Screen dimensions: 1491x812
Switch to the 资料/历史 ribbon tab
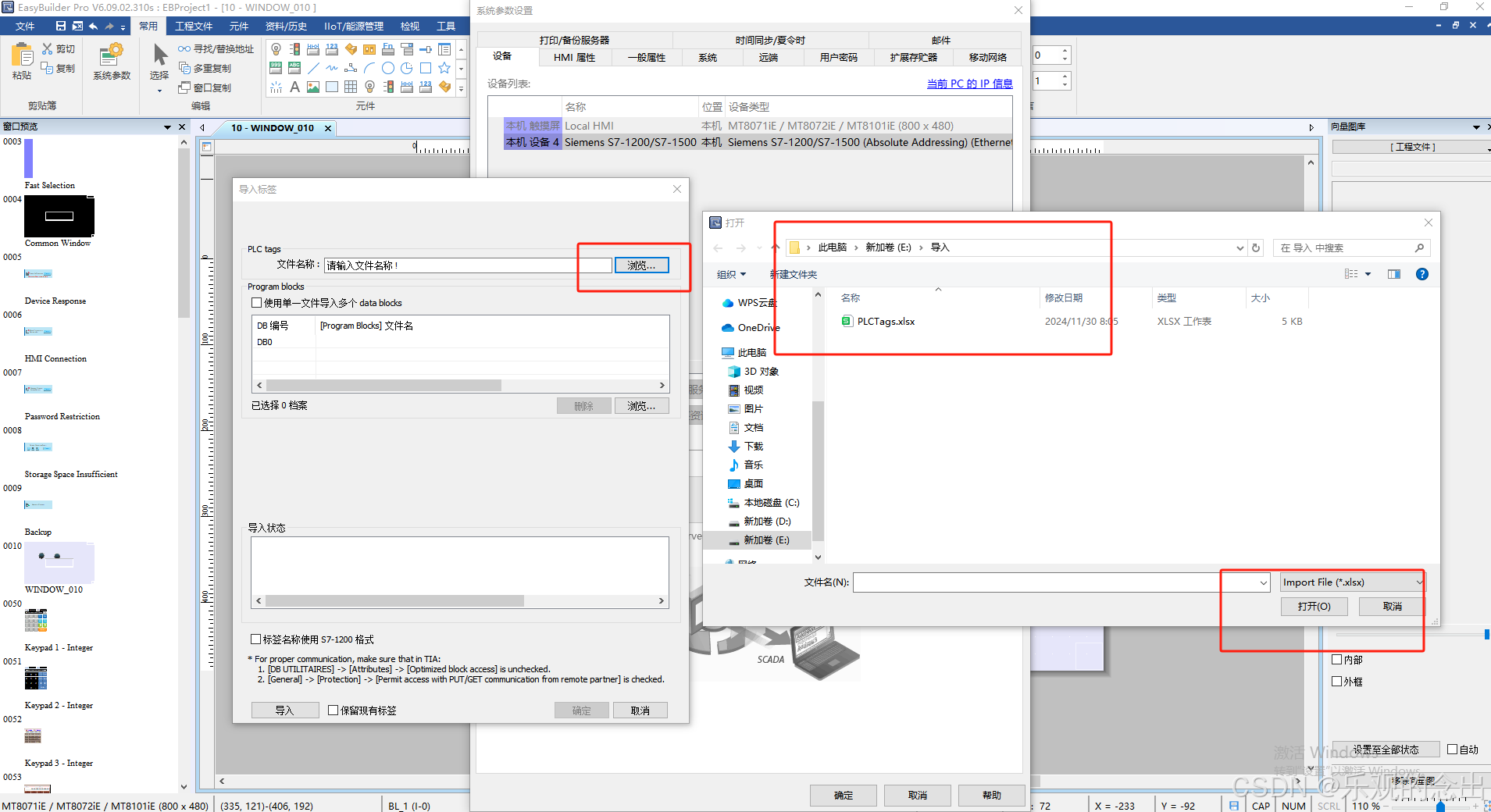click(286, 27)
